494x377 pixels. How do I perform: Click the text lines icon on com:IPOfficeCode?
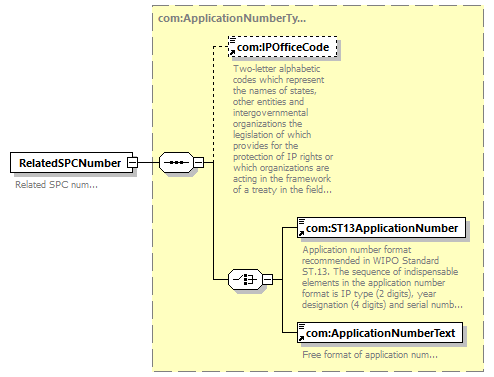coord(232,40)
